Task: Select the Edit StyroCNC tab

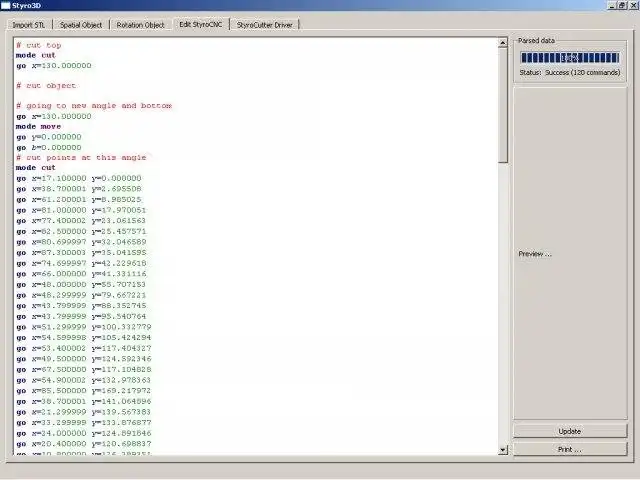Action: click(x=201, y=24)
